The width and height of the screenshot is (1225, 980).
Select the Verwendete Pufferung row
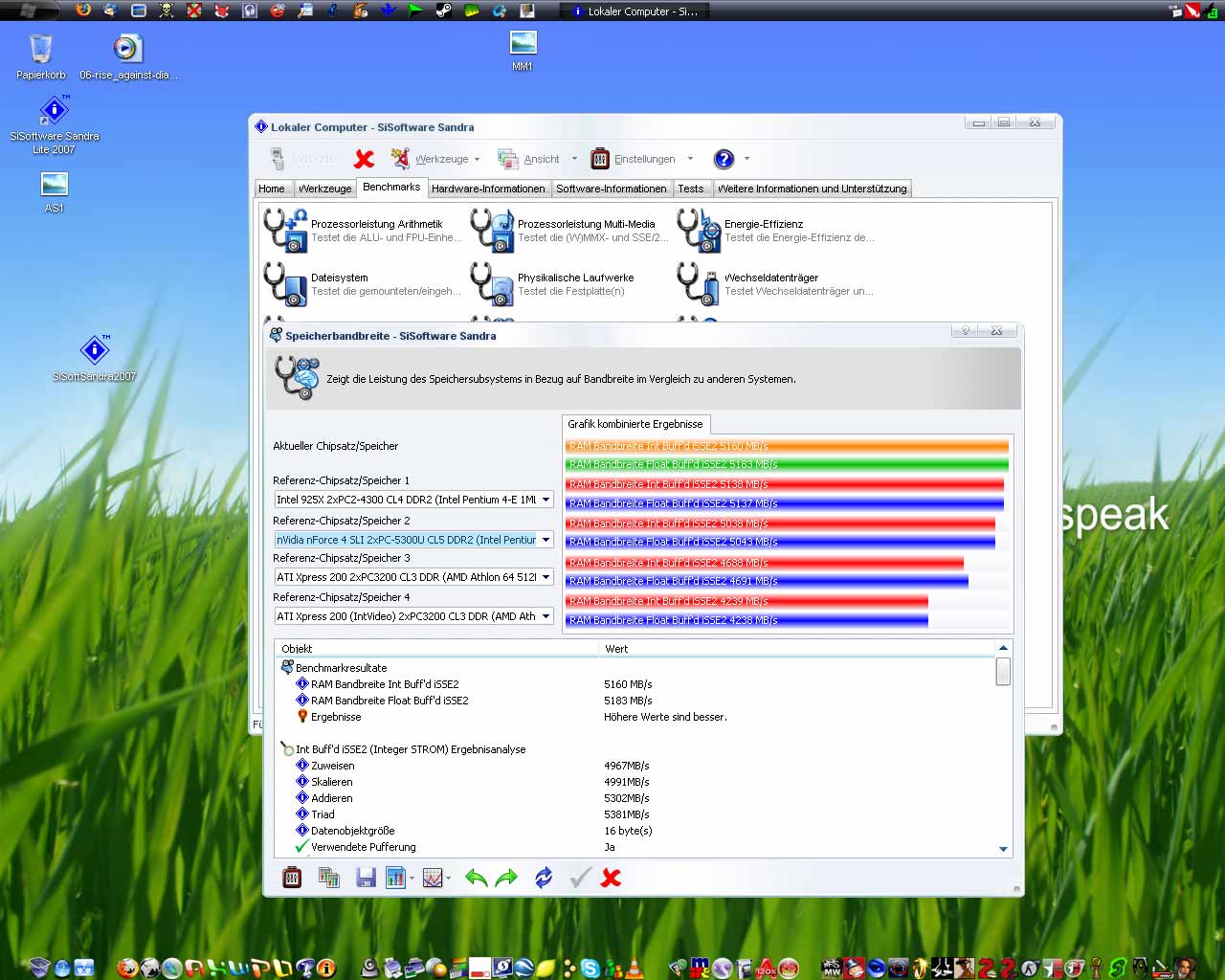(363, 847)
